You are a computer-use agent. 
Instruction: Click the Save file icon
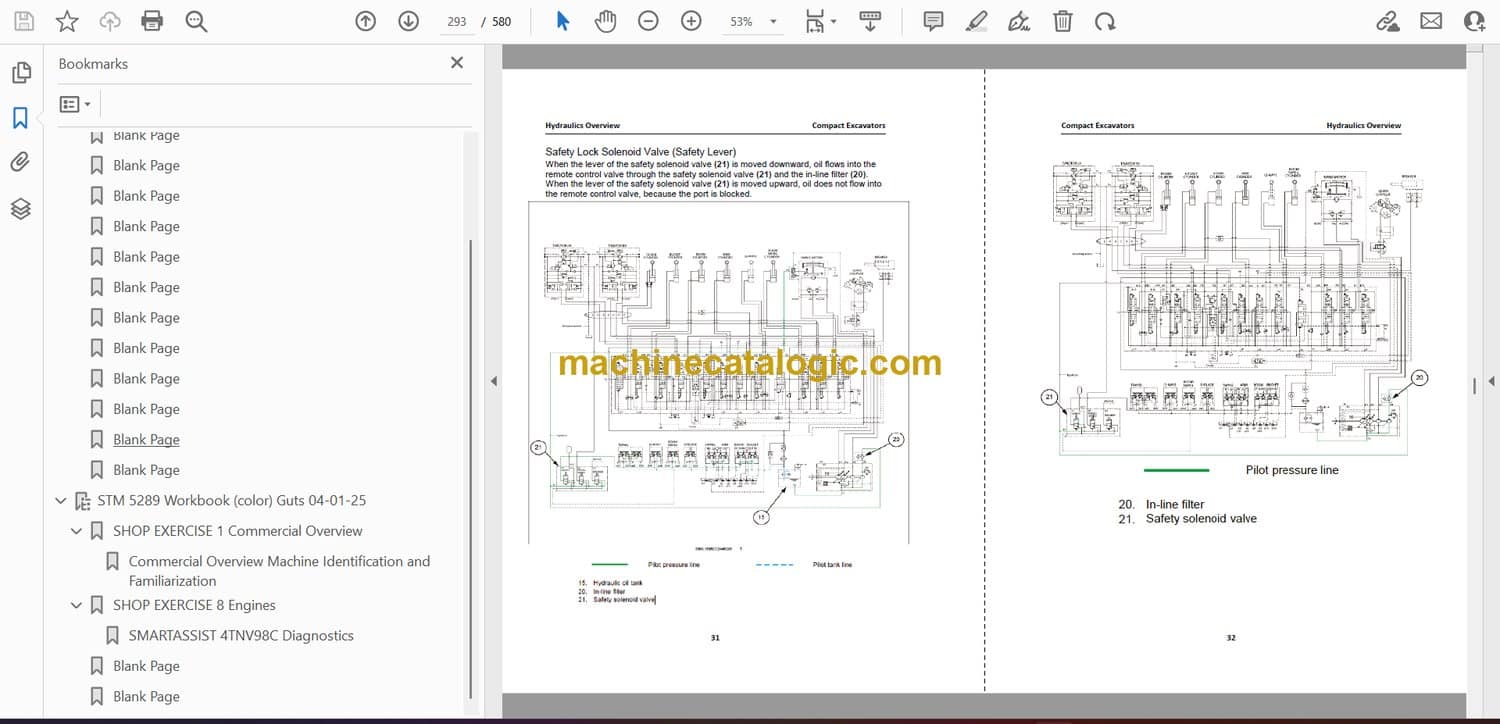(24, 21)
